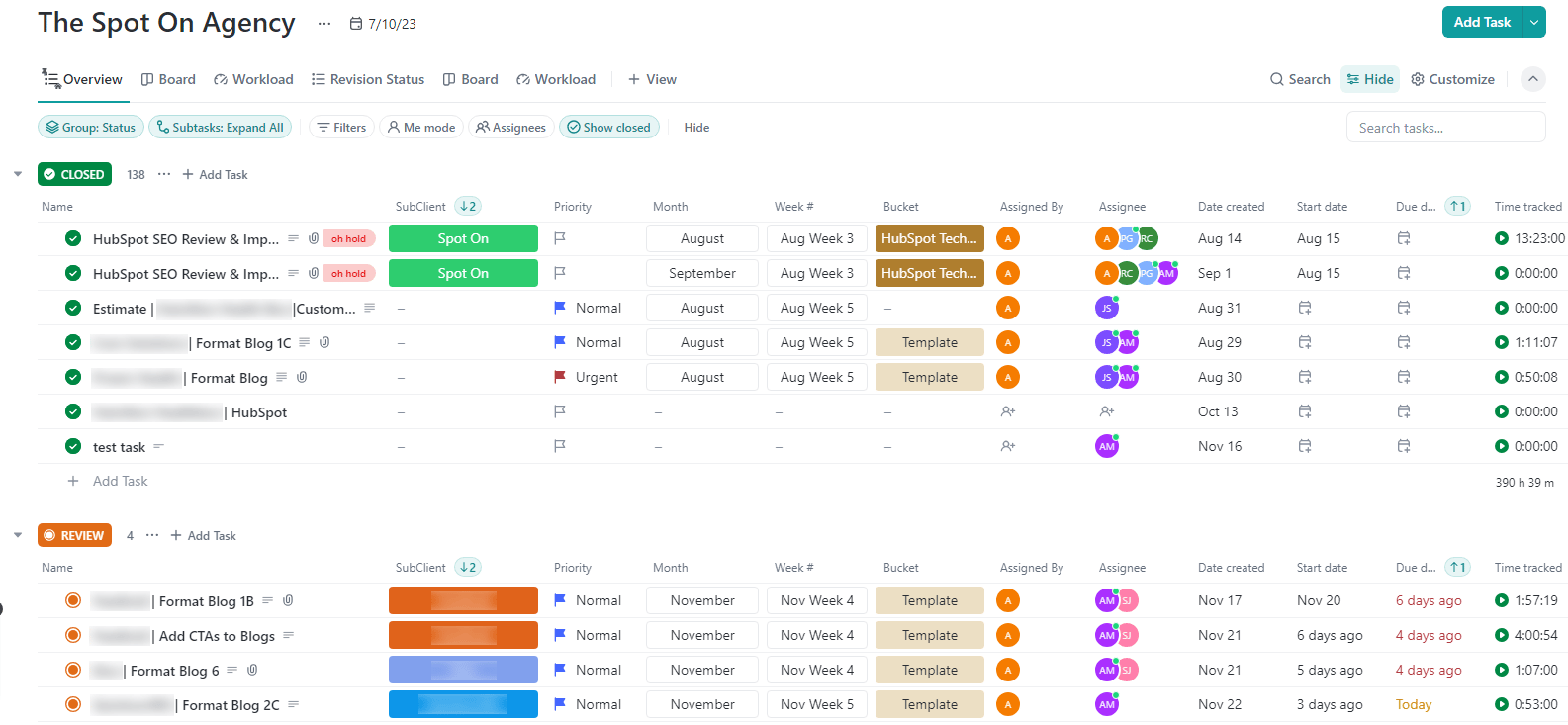Collapse the header with the chevron-up button
Viewport: 1568px width, 725px height.
tap(1533, 79)
